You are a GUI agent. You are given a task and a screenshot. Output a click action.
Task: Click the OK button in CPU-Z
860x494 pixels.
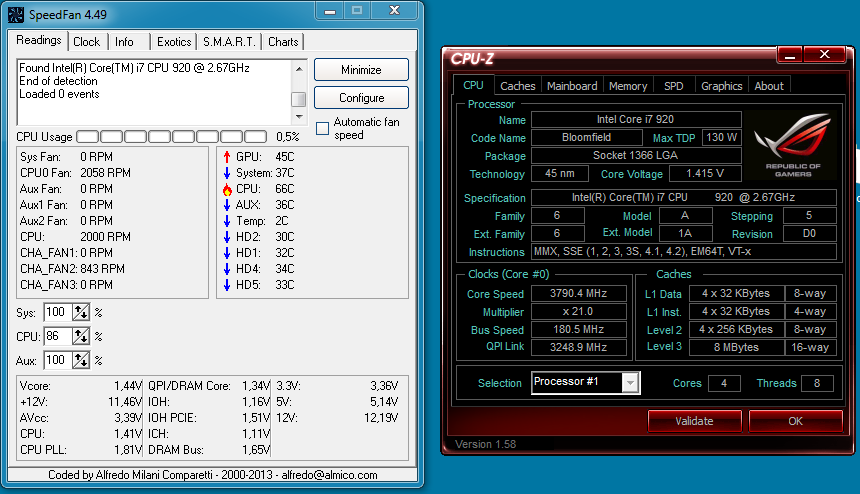click(x=795, y=421)
